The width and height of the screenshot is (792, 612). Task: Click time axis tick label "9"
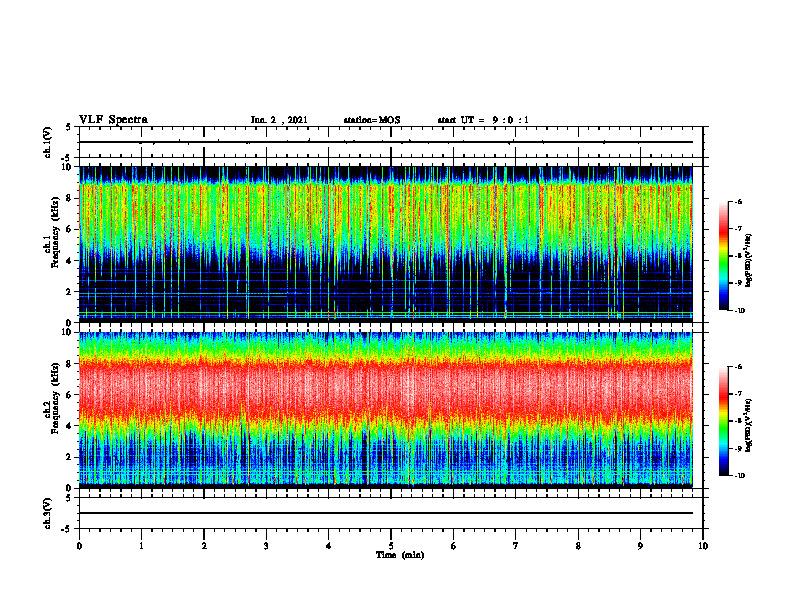(x=640, y=546)
